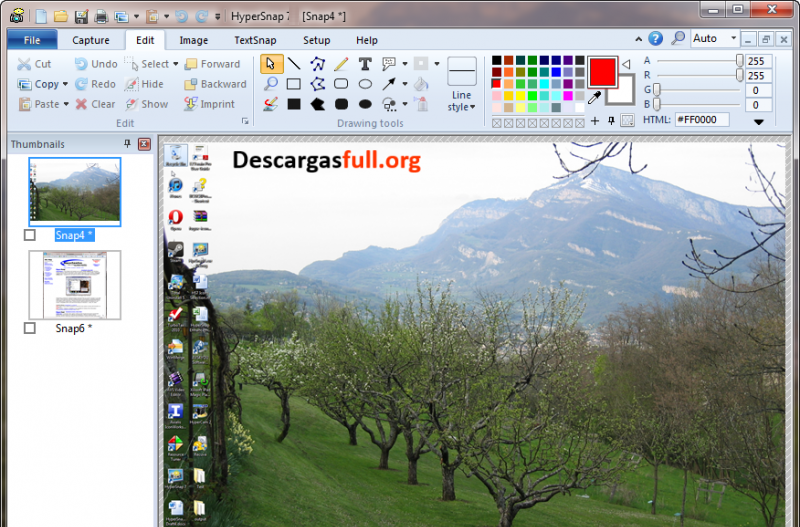Select the yellow Pencil freehand tool
The width and height of the screenshot is (800, 527).
(x=341, y=64)
